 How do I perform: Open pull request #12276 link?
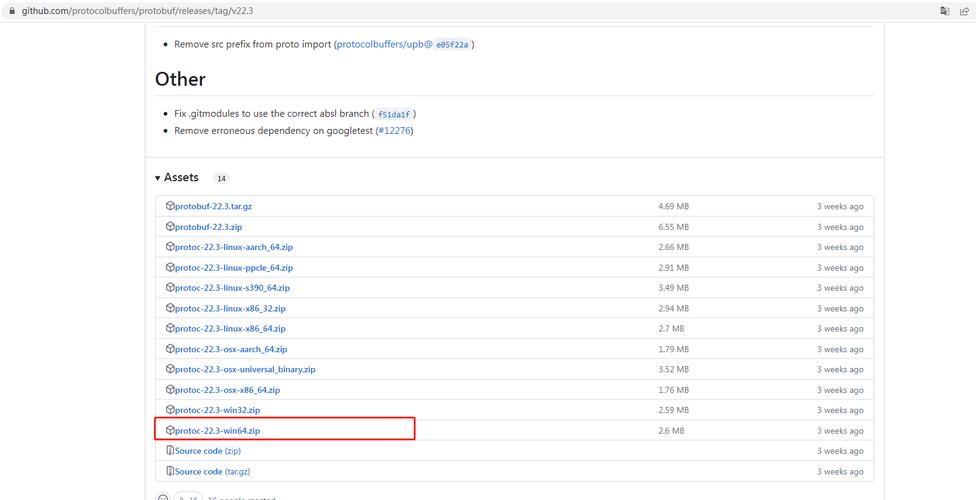pos(394,131)
